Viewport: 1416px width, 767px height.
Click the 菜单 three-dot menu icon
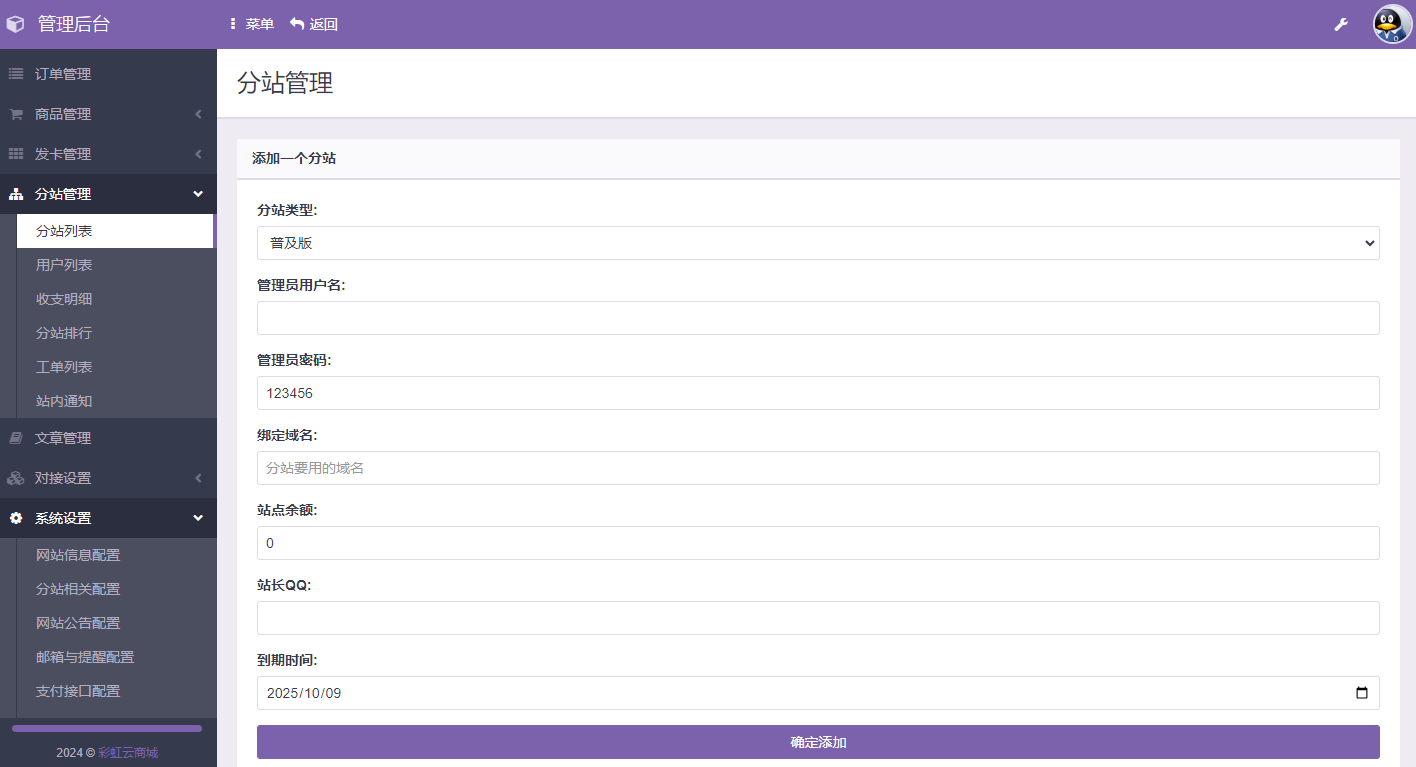233,24
